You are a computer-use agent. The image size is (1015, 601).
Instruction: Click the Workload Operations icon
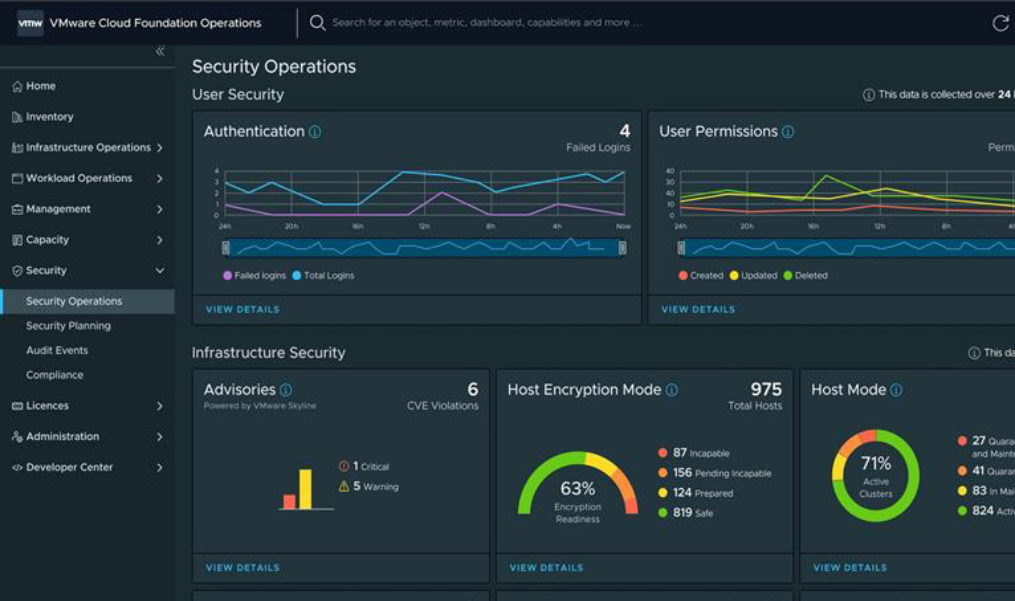tap(17, 178)
